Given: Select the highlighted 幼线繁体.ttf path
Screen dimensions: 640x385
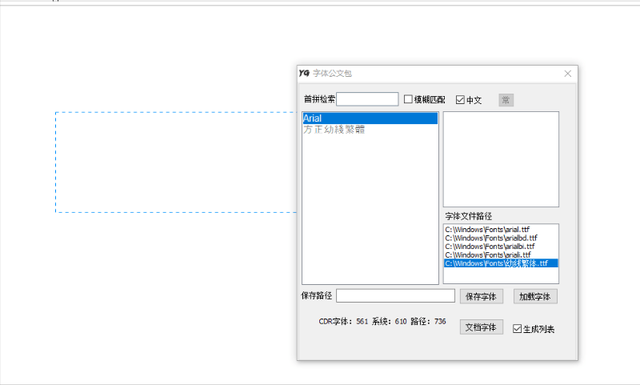Looking at the screenshot, I should tap(501, 263).
